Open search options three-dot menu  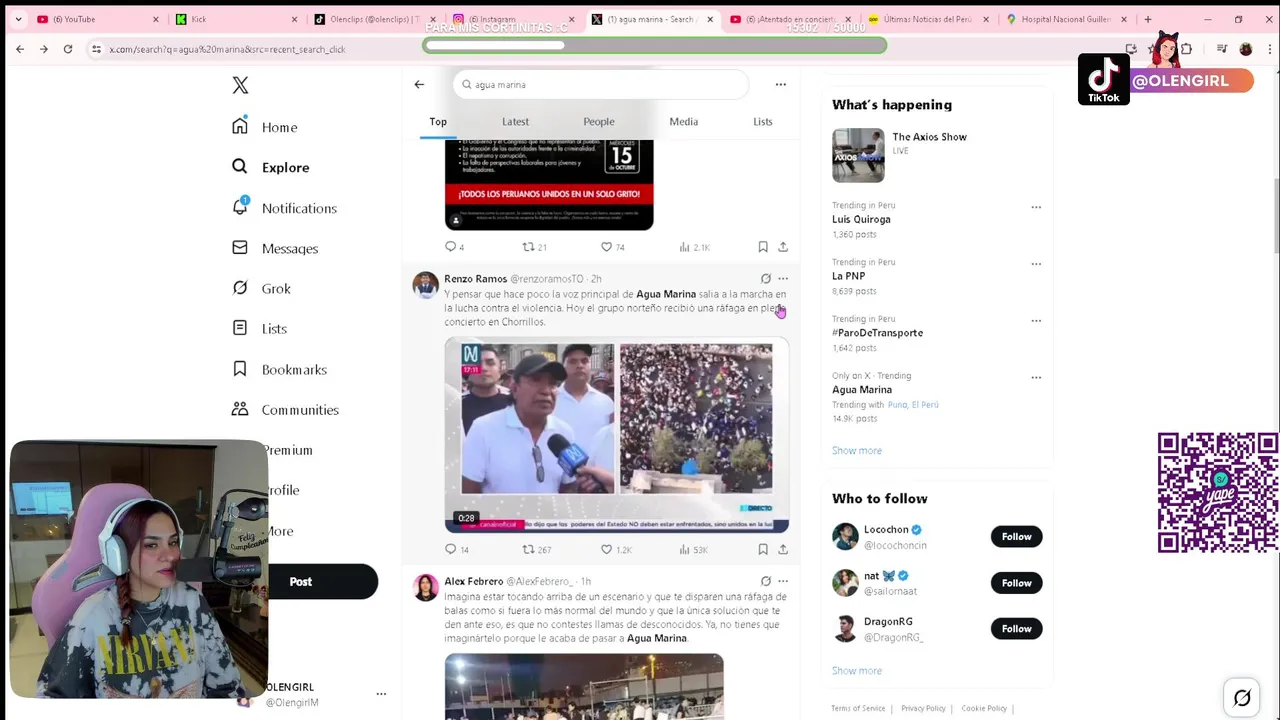click(781, 85)
